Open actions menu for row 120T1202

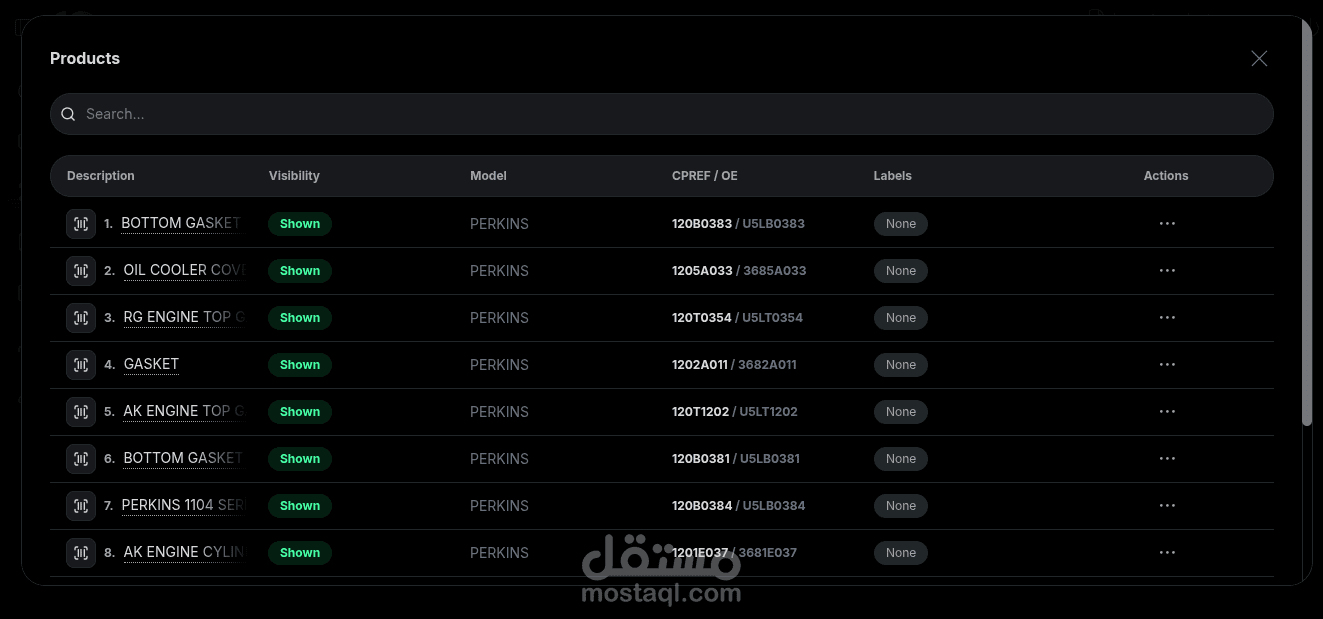point(1167,412)
